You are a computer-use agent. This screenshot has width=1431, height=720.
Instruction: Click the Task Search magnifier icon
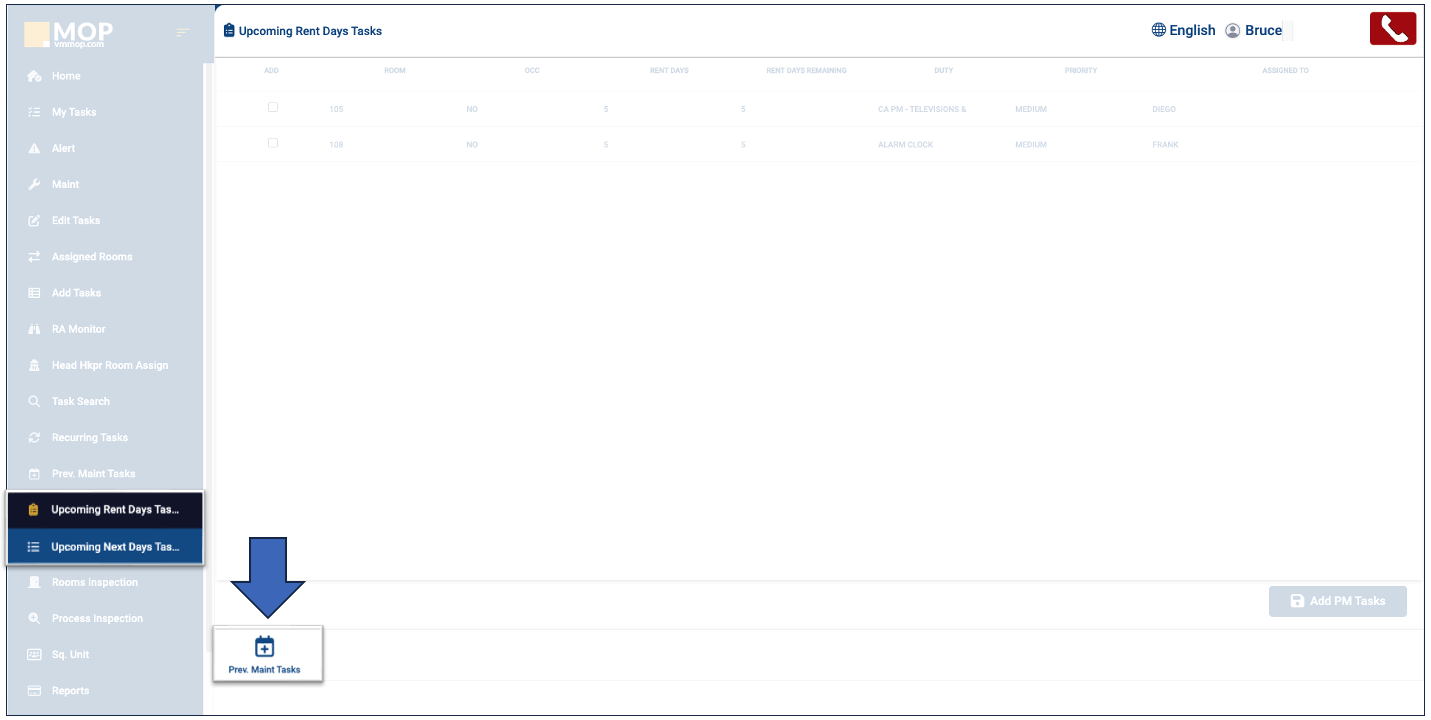point(34,401)
